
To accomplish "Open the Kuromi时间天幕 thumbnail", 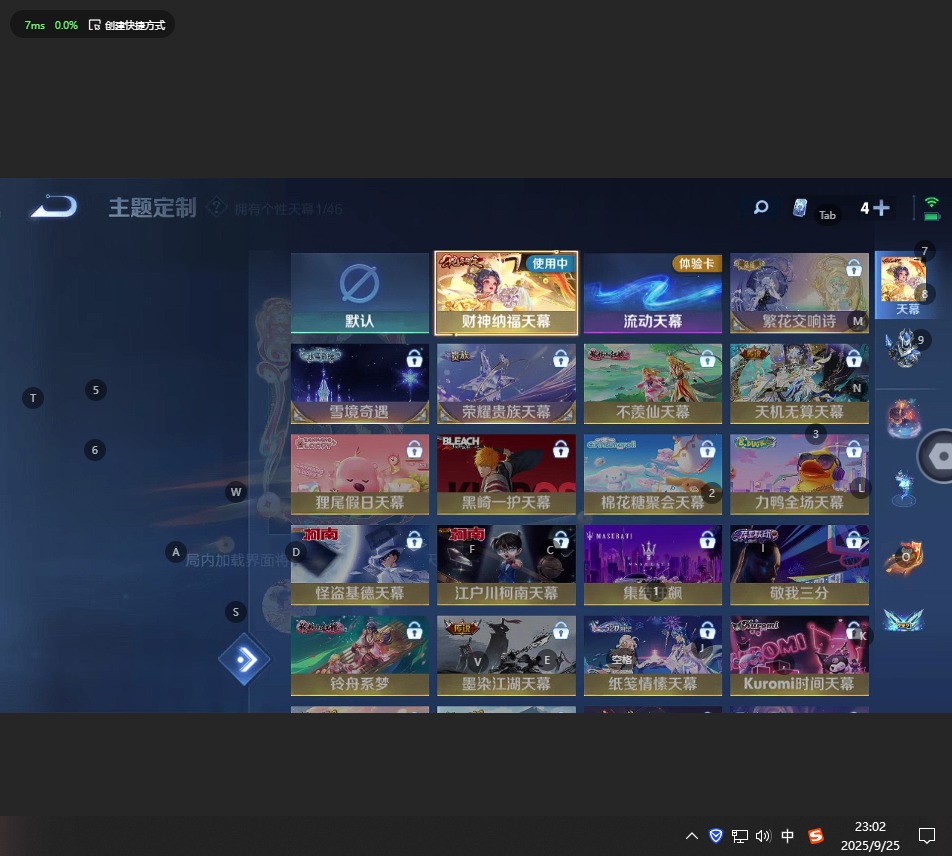I will [799, 656].
